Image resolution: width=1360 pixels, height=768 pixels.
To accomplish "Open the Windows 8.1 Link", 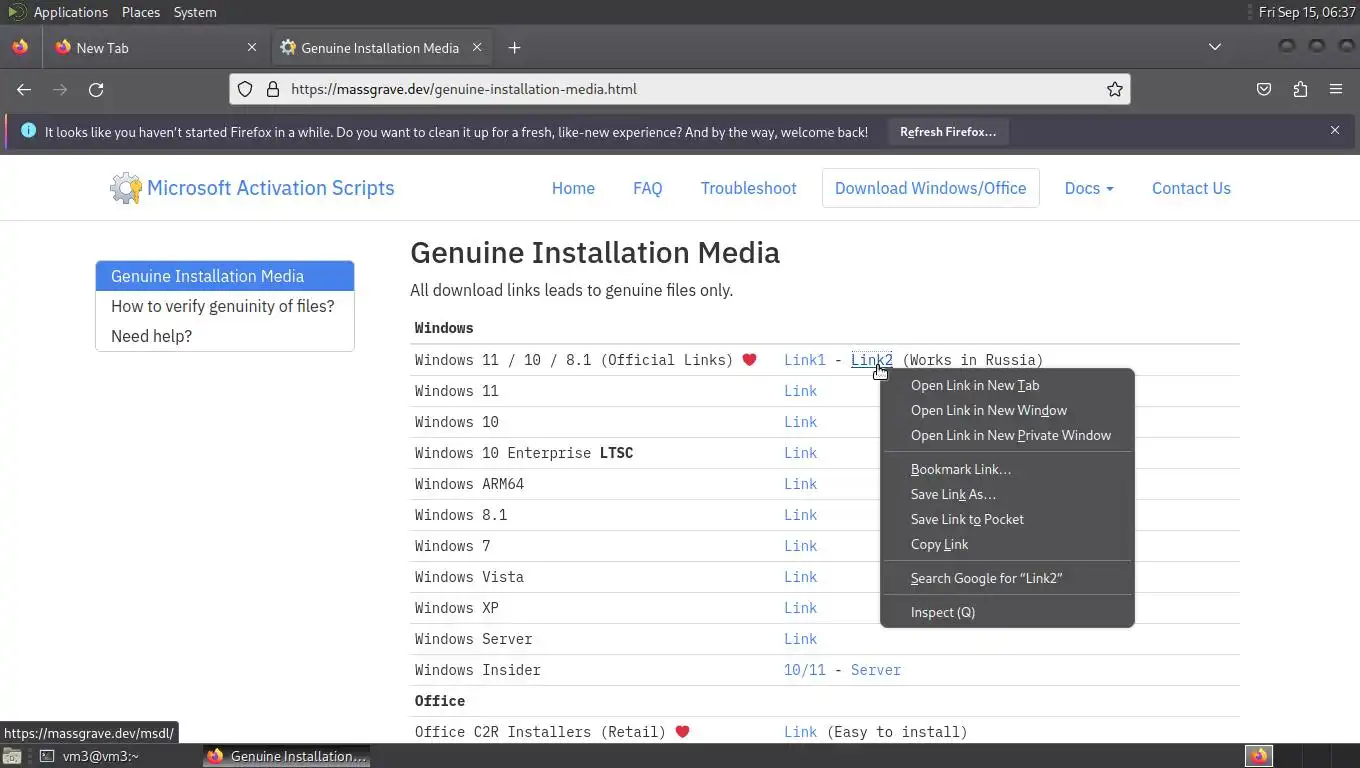I will [x=800, y=515].
